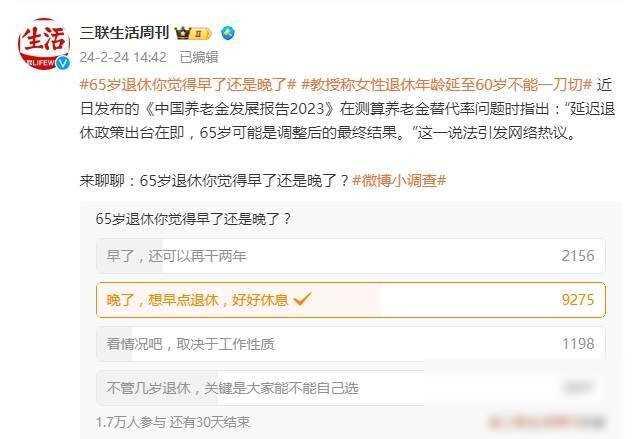Open hashtag #教授称女性退休年龄延至60岁不能一刀切#
Image resolution: width=634 pixels, height=439 pixels.
coord(447,85)
